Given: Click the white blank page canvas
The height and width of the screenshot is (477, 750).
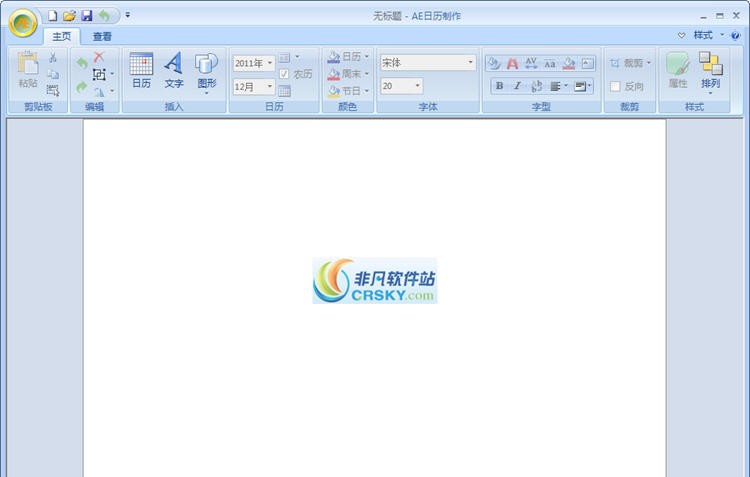Looking at the screenshot, I should click(375, 298).
